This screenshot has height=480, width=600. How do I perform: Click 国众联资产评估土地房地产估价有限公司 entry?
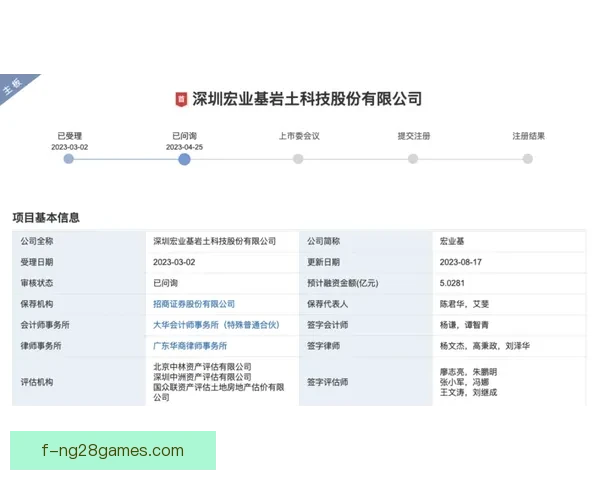[219, 392]
